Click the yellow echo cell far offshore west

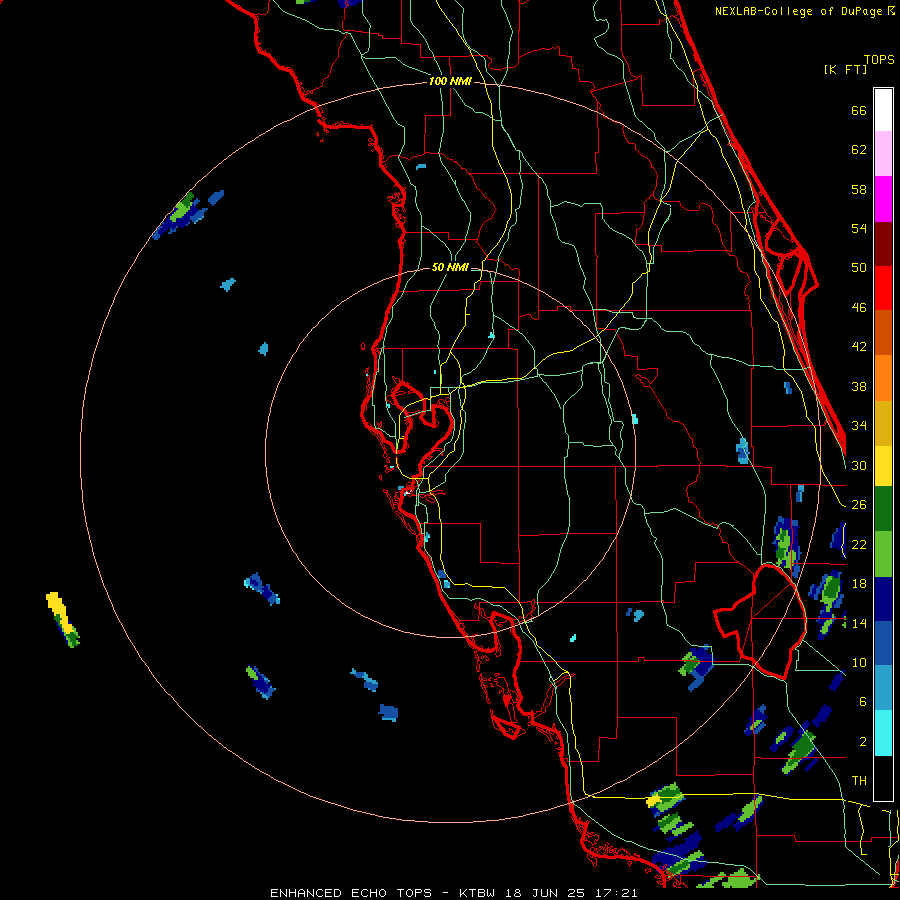pos(60,613)
